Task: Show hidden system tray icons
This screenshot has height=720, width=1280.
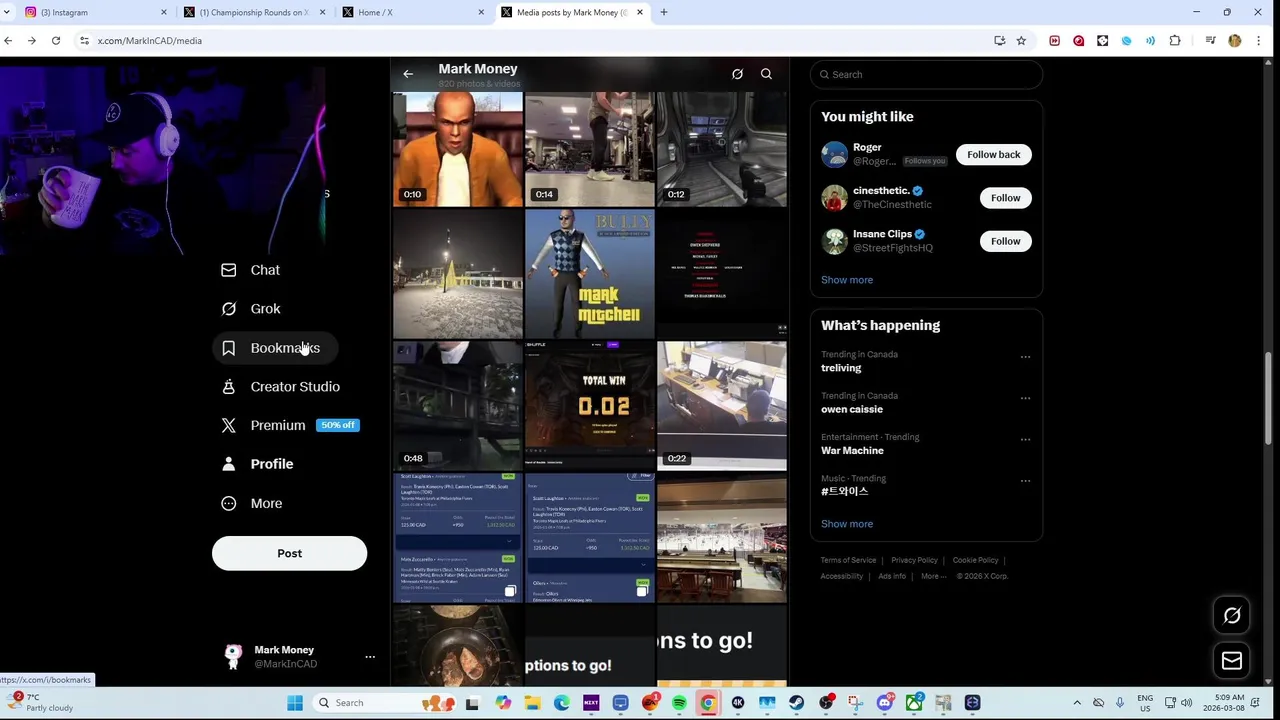Action: pyautogui.click(x=1077, y=703)
